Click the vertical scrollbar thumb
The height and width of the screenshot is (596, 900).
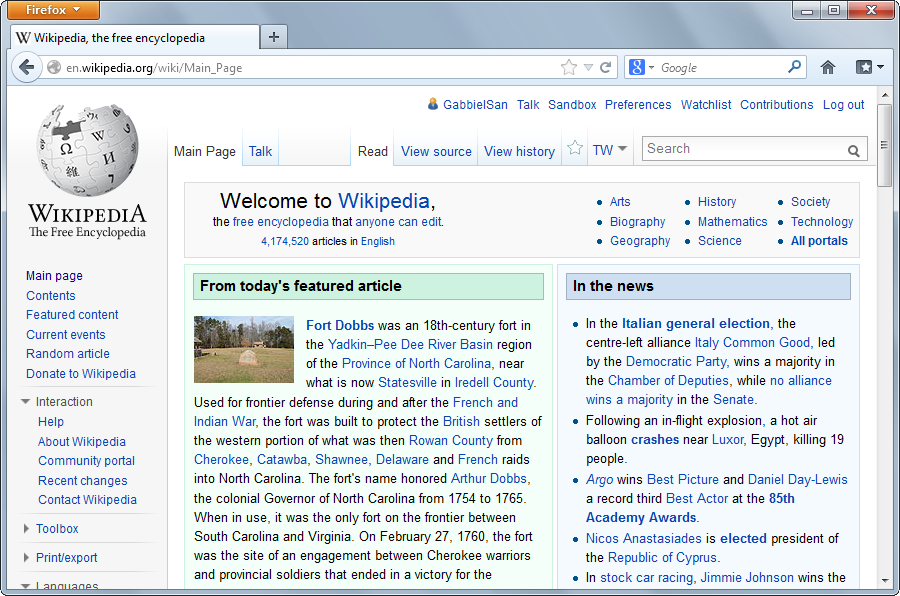[x=885, y=145]
